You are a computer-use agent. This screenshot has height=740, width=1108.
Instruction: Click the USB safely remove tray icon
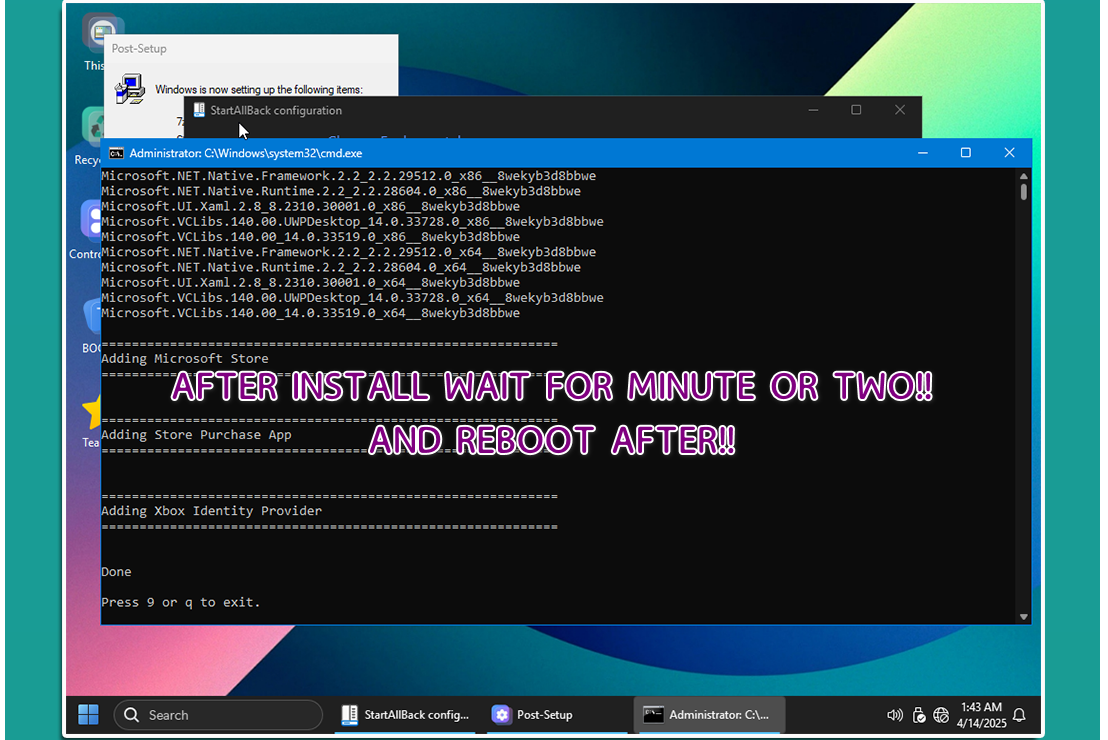pos(919,715)
